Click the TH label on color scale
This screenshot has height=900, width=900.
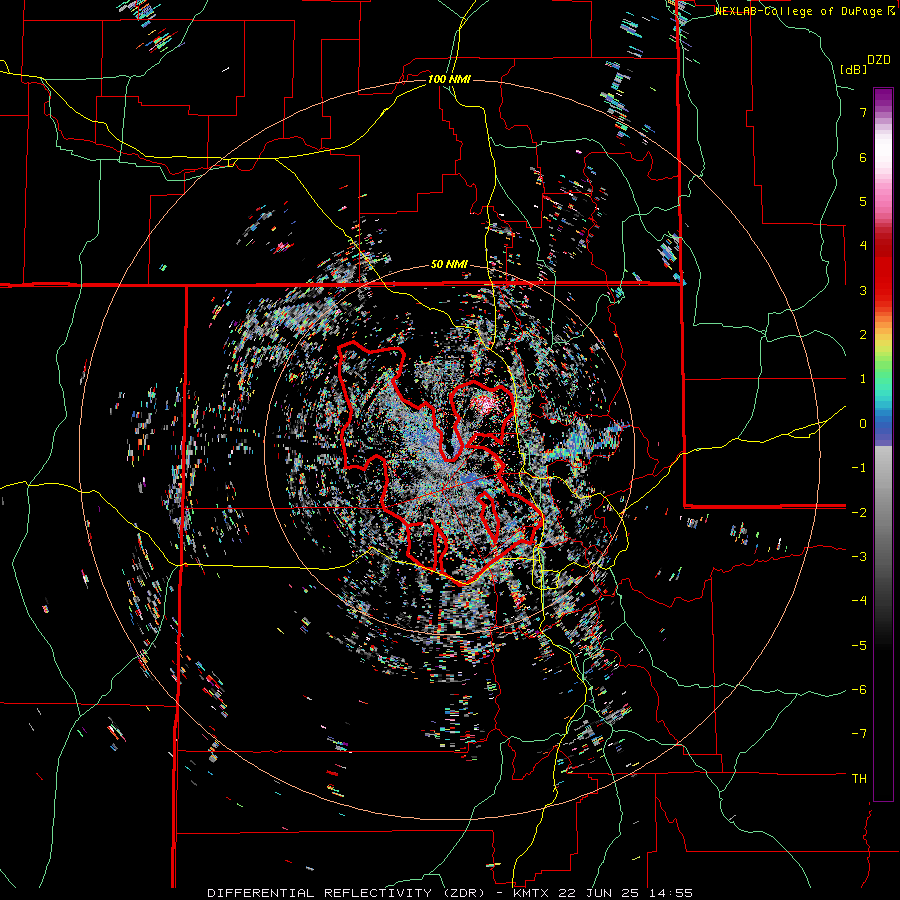(859, 779)
